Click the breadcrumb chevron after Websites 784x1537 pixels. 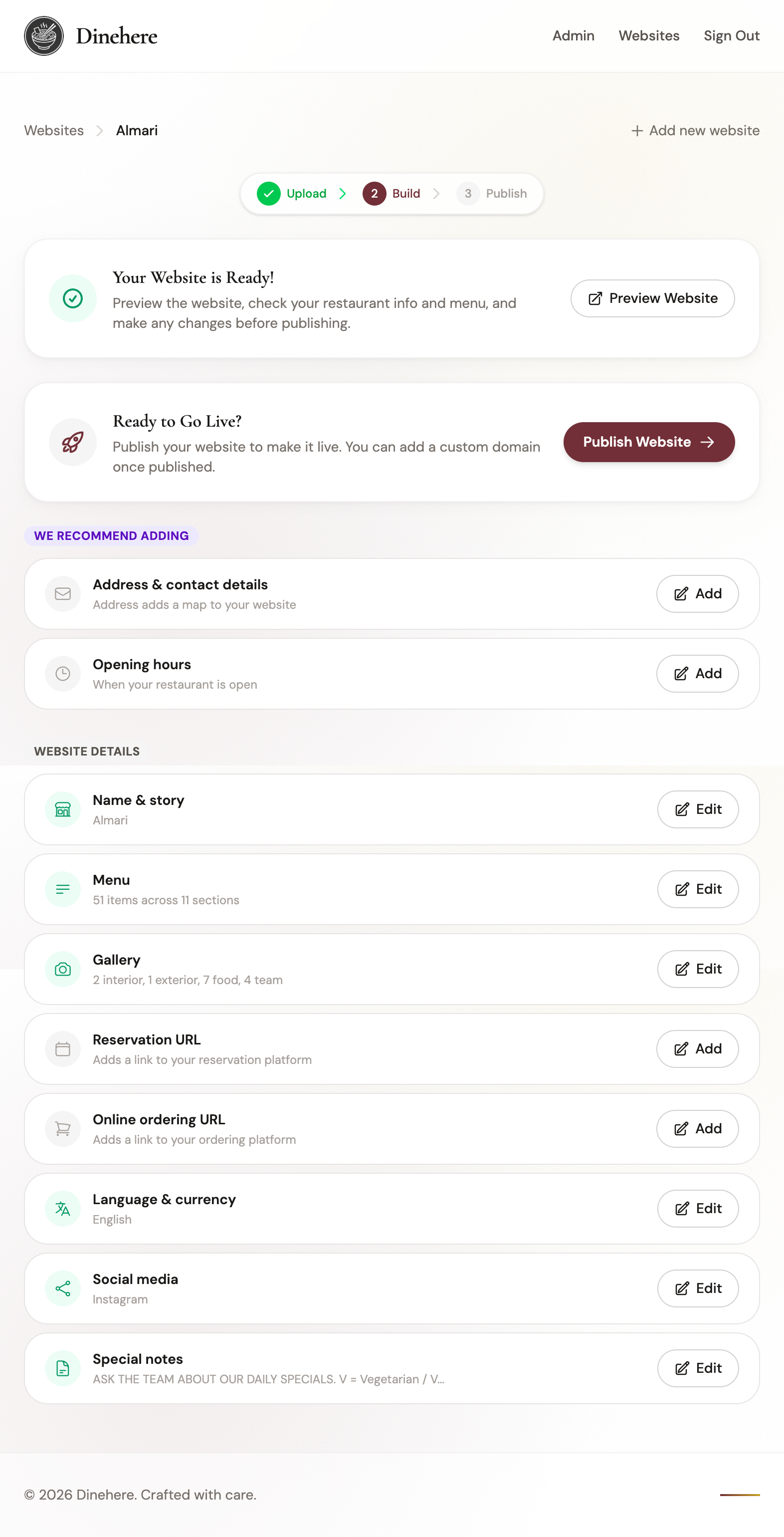point(99,130)
